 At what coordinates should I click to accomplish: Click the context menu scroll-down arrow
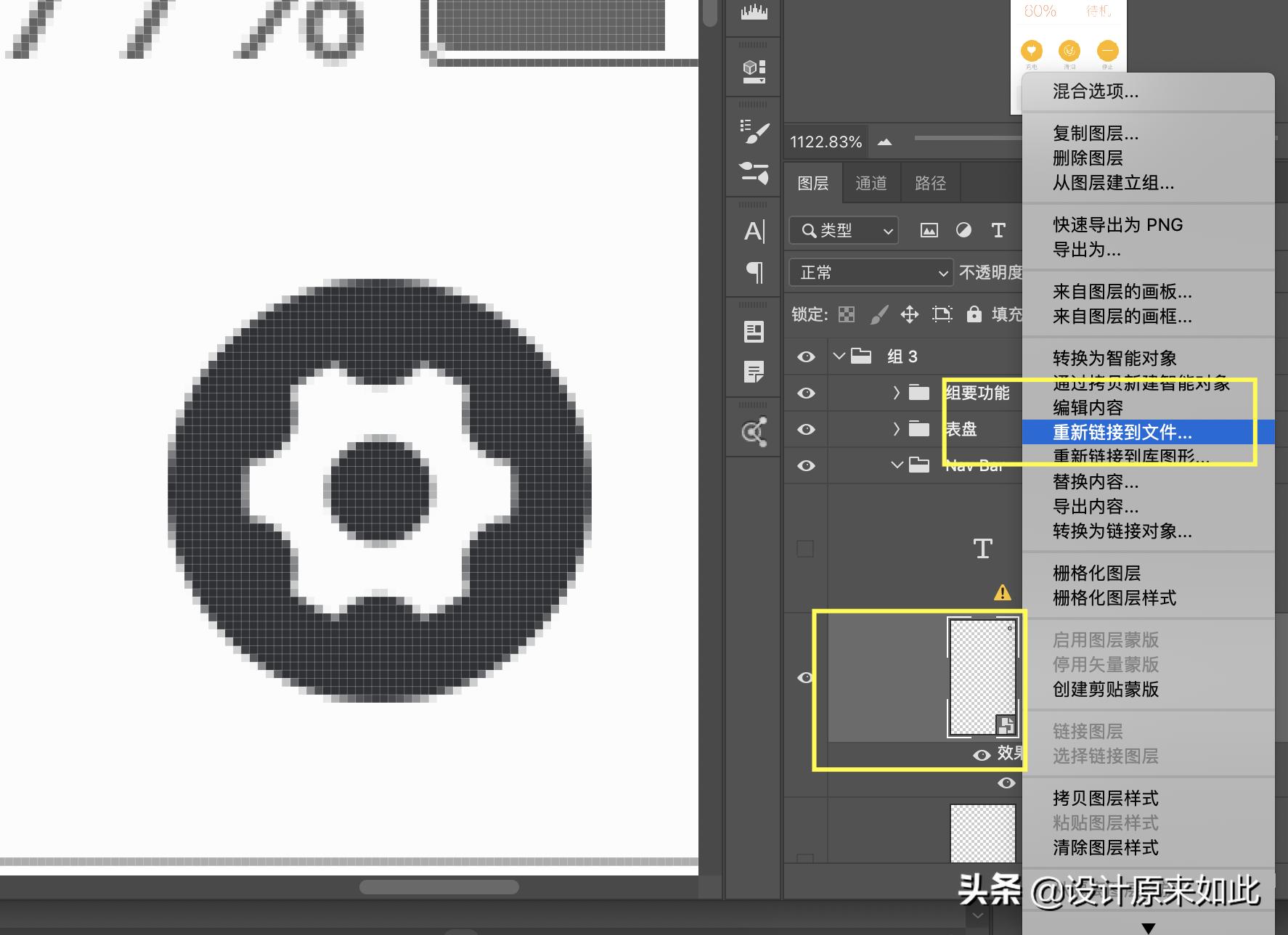[1148, 927]
